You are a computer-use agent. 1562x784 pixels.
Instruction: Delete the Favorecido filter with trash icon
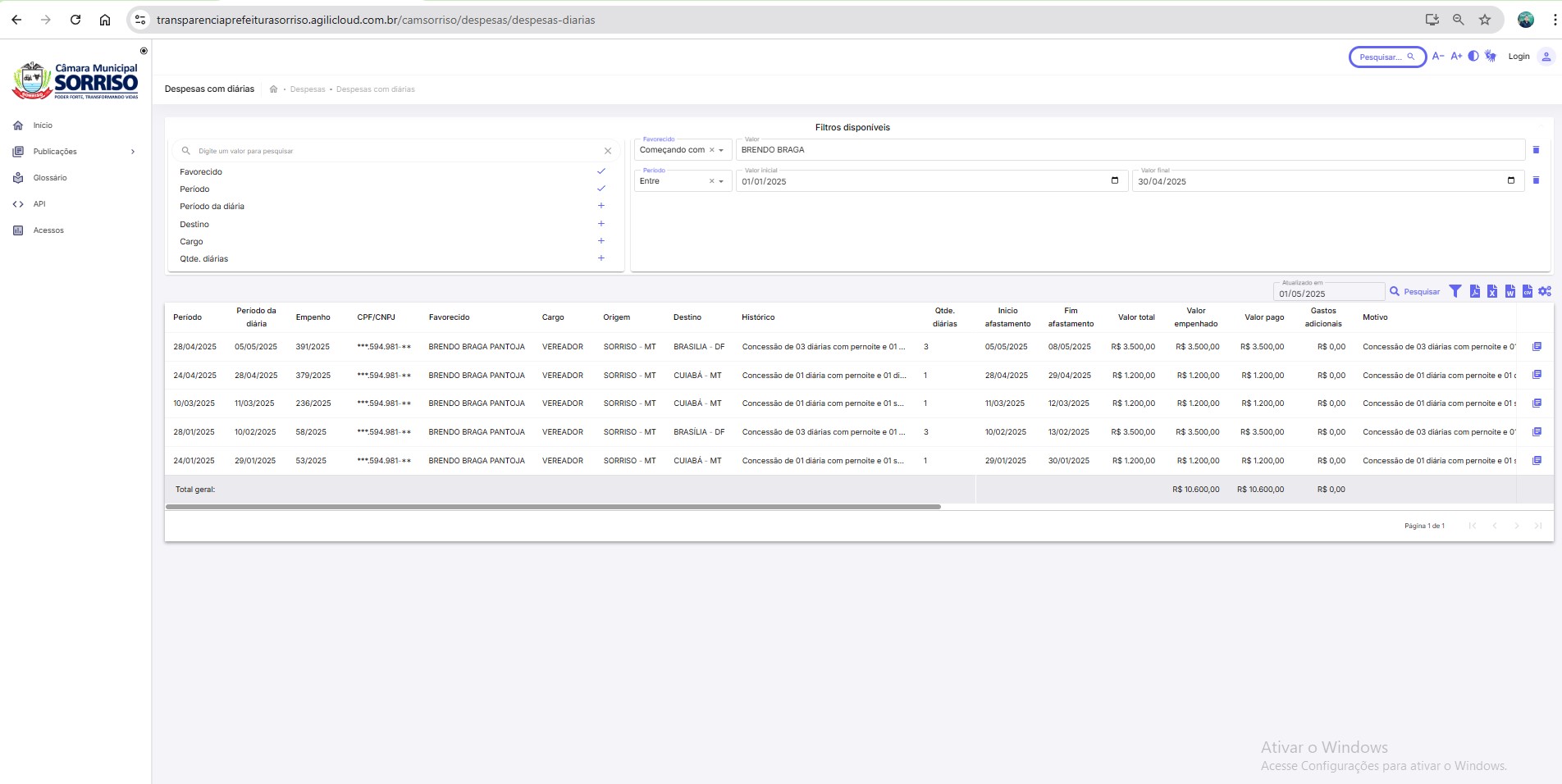coord(1536,150)
